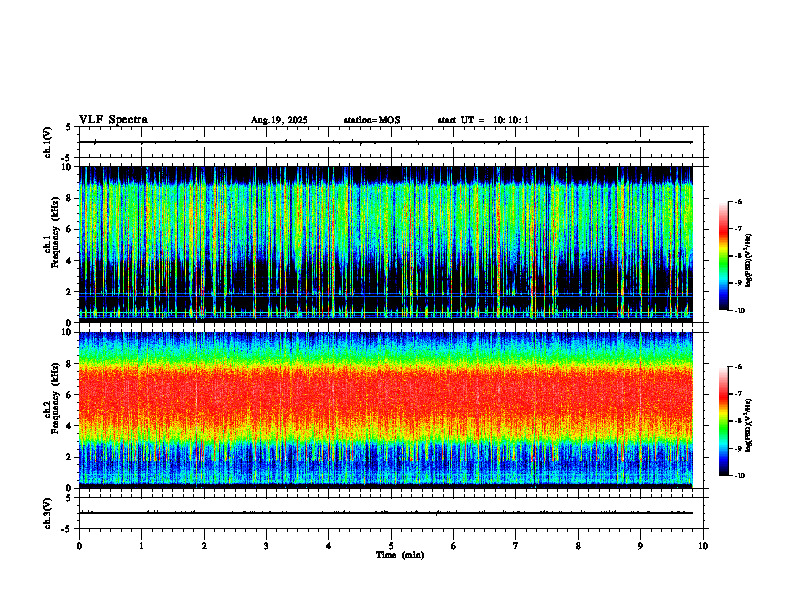Click the "Time (min)" x-axis label
This screenshot has height=612, width=792.
click(400, 555)
